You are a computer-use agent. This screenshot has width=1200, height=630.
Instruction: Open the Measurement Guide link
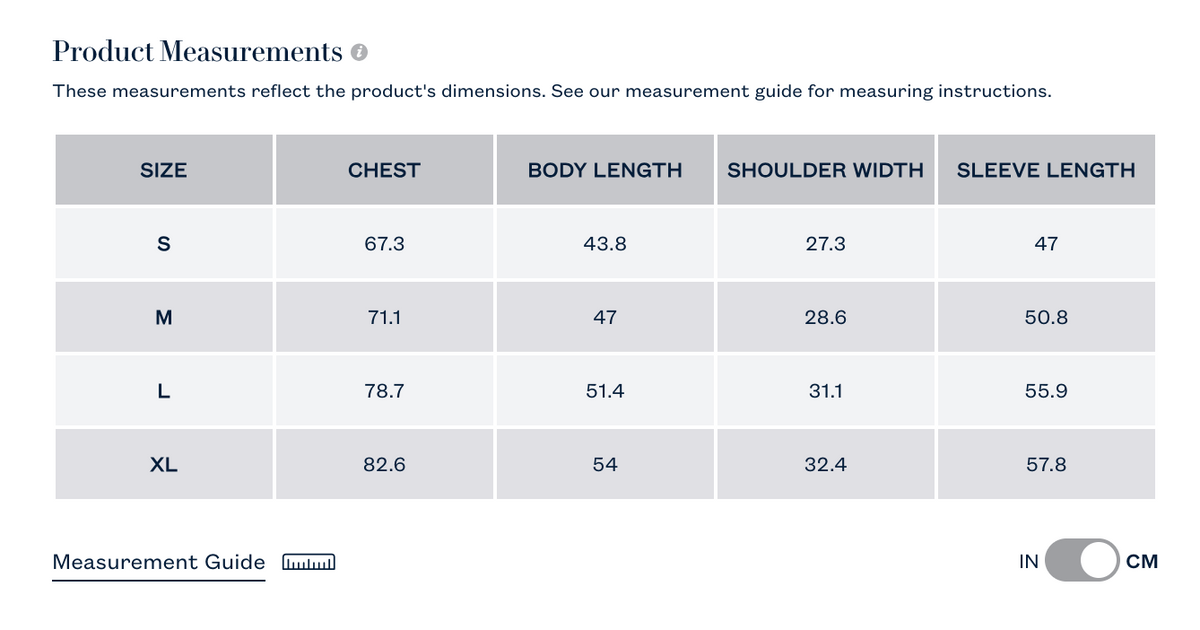(159, 562)
